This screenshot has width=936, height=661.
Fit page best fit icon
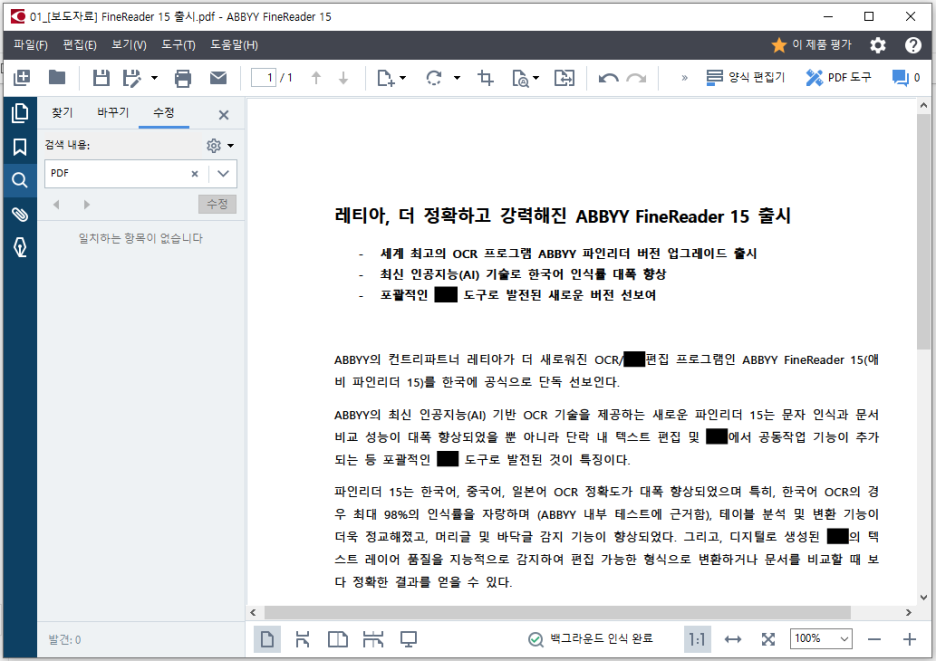pyautogui.click(x=768, y=640)
